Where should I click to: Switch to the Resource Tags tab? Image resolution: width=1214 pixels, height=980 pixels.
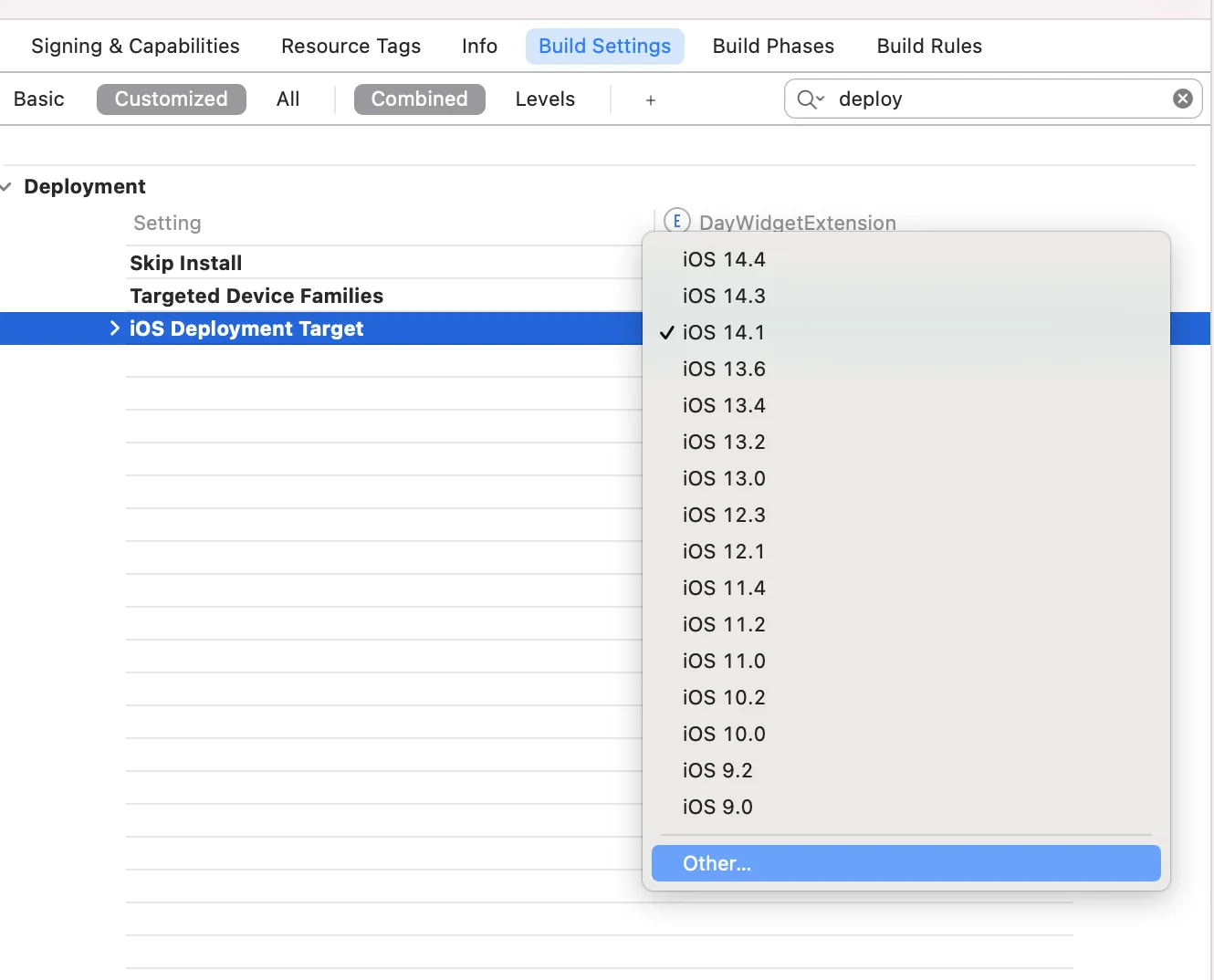click(351, 47)
